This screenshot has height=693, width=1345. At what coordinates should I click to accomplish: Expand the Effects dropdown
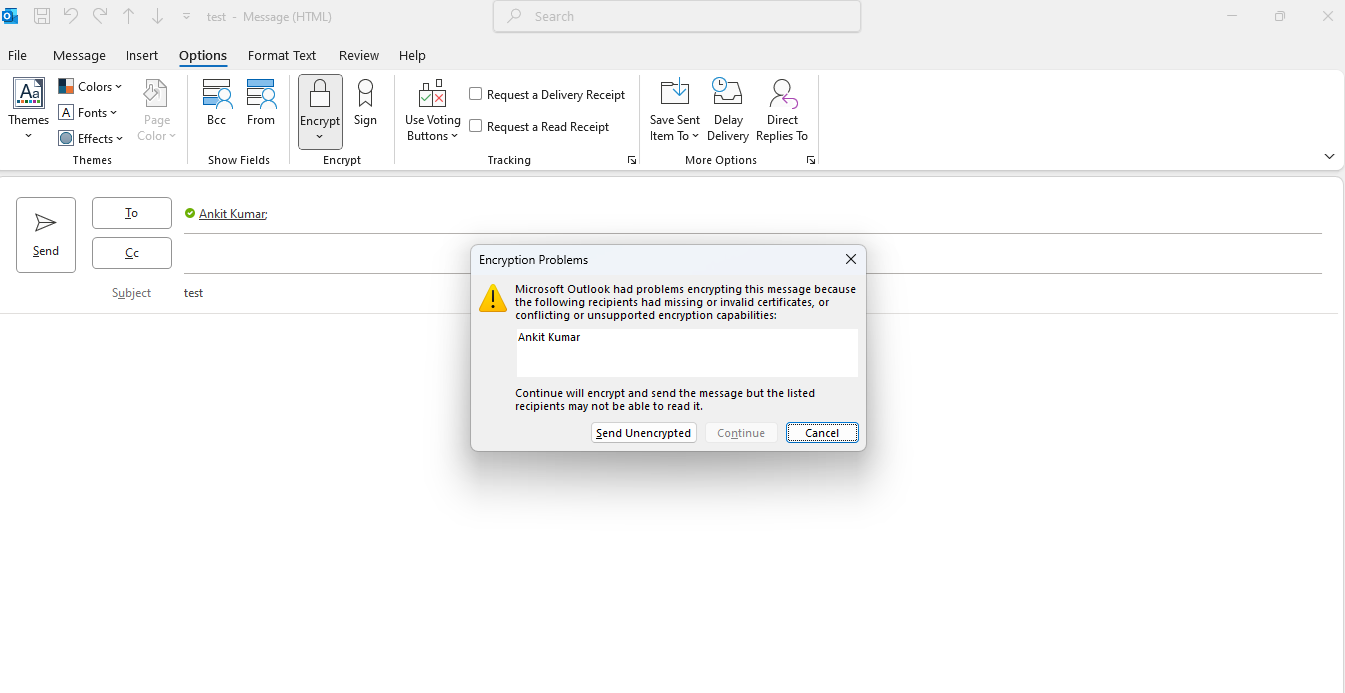pos(91,139)
